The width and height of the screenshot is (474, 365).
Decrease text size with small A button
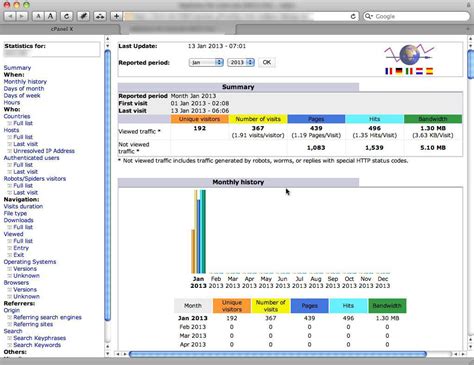tap(38, 16)
